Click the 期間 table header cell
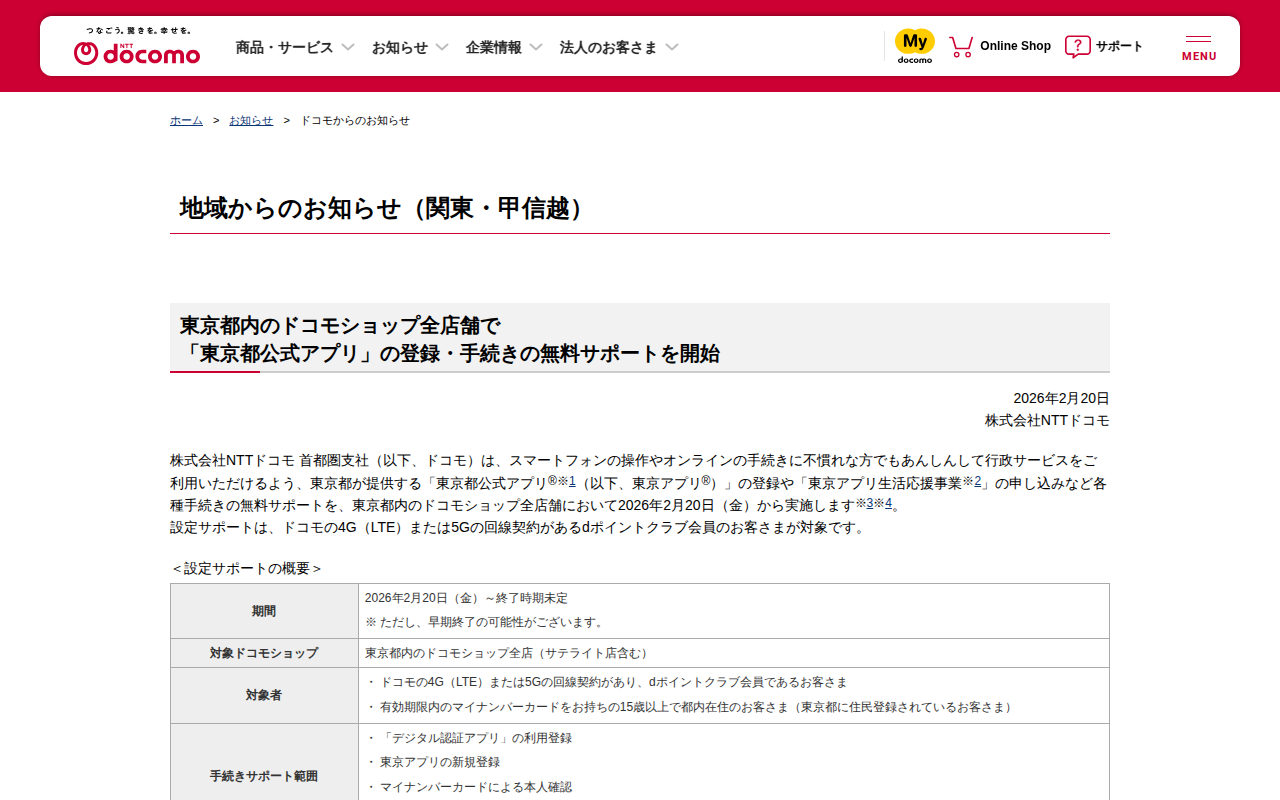The image size is (1280, 800). click(264, 611)
